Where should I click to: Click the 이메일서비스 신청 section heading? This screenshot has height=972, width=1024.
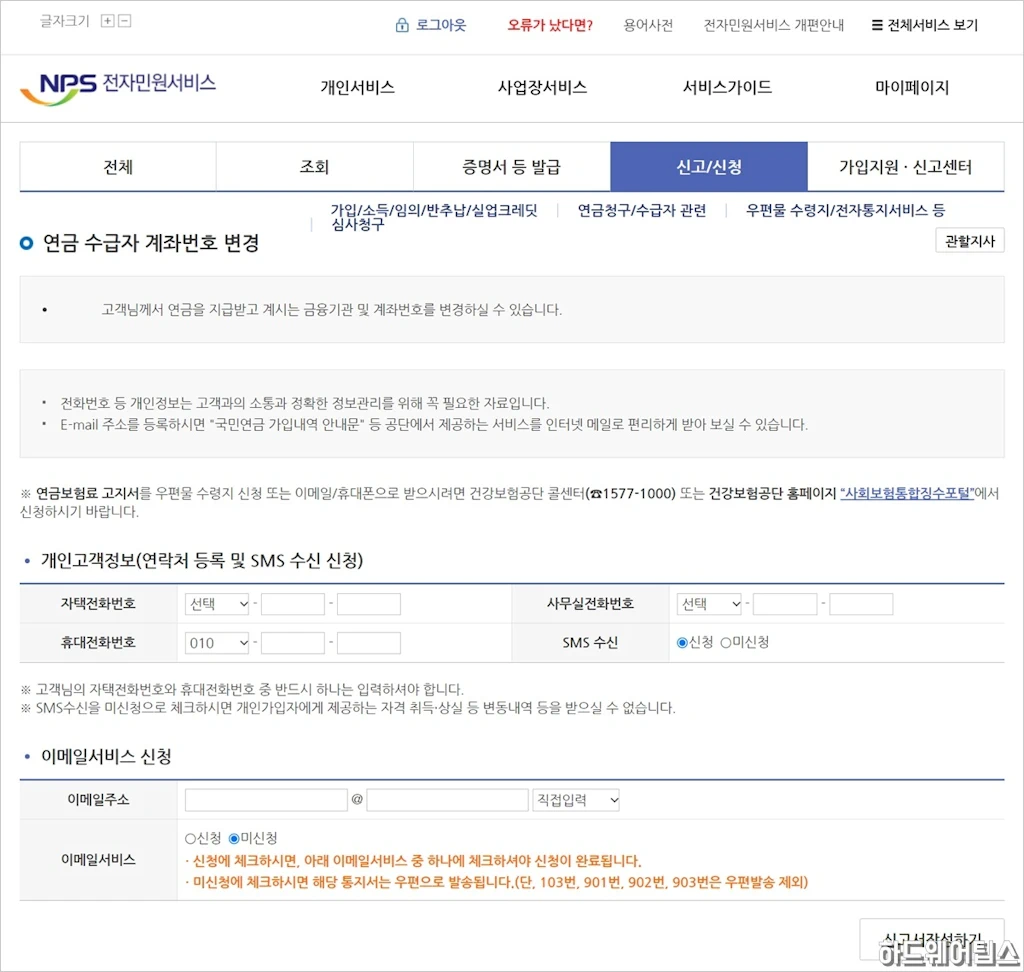click(x=106, y=756)
